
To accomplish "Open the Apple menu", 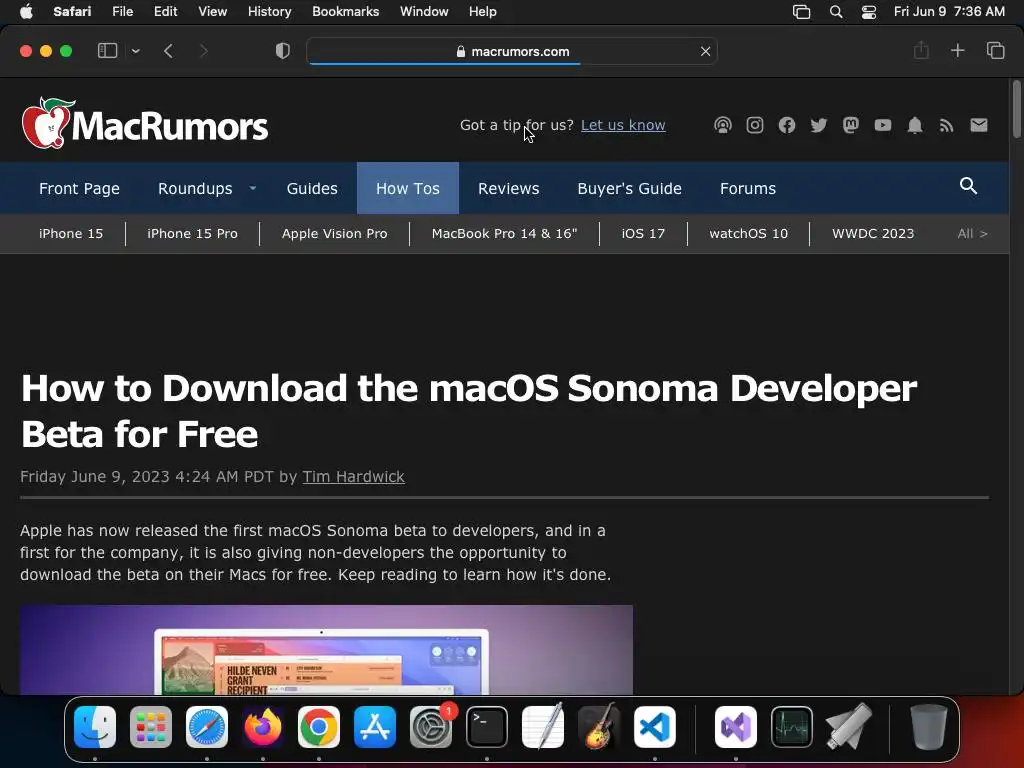I will tap(26, 11).
